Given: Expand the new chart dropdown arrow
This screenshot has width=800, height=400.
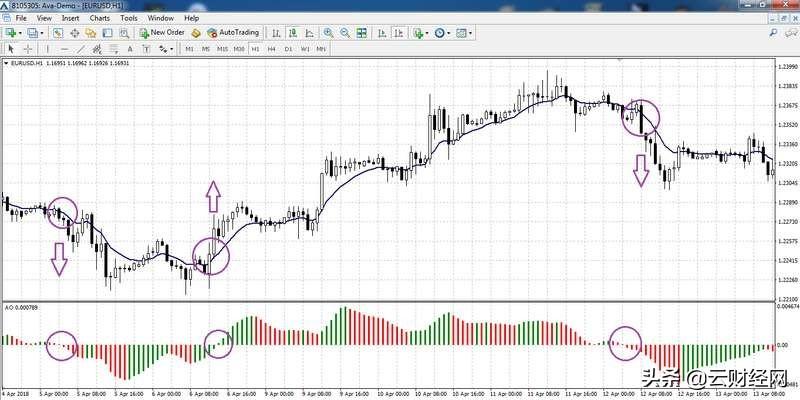Looking at the screenshot, I should click(x=20, y=33).
